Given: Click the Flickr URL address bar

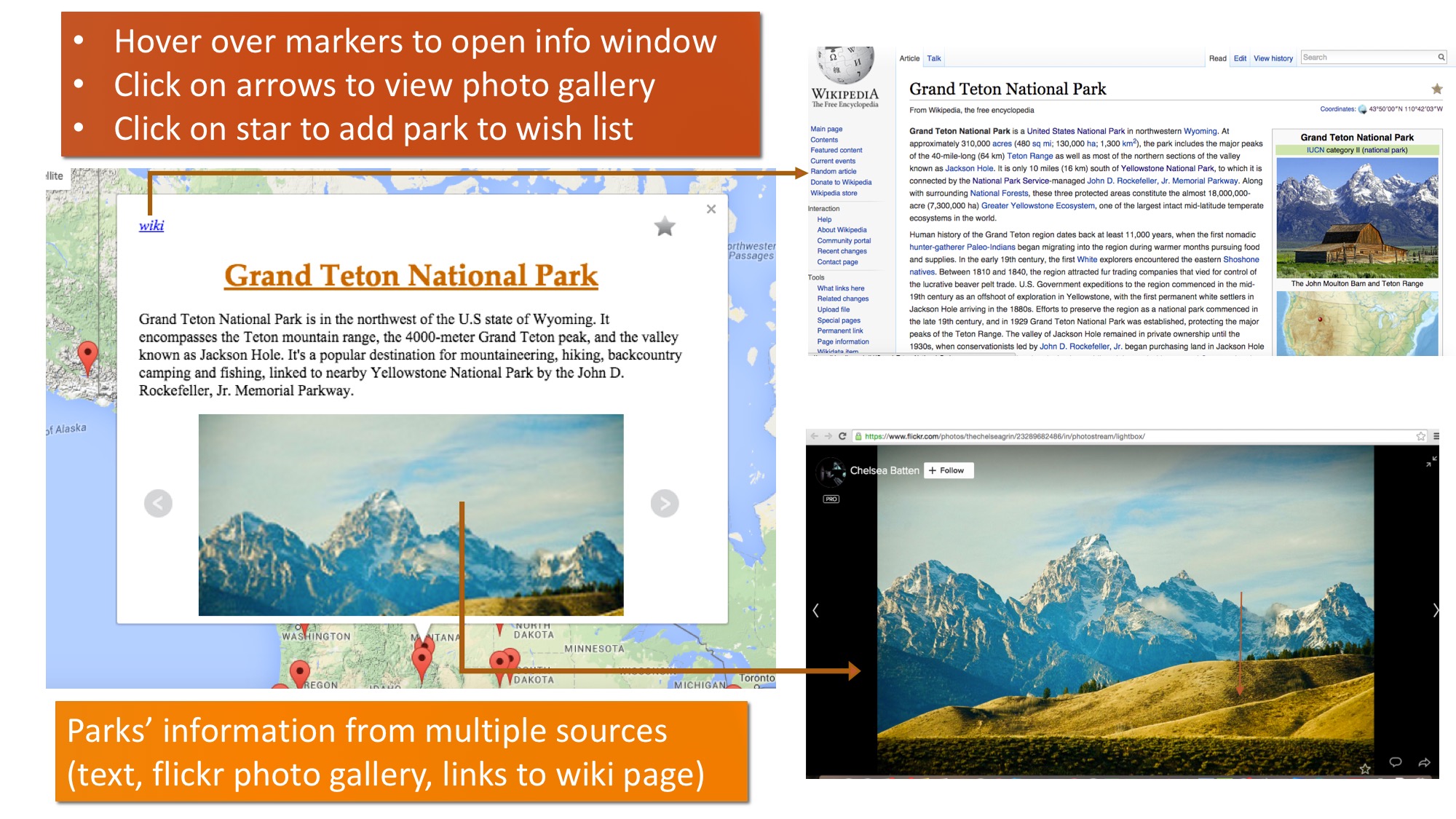Looking at the screenshot, I should click(x=1139, y=436).
